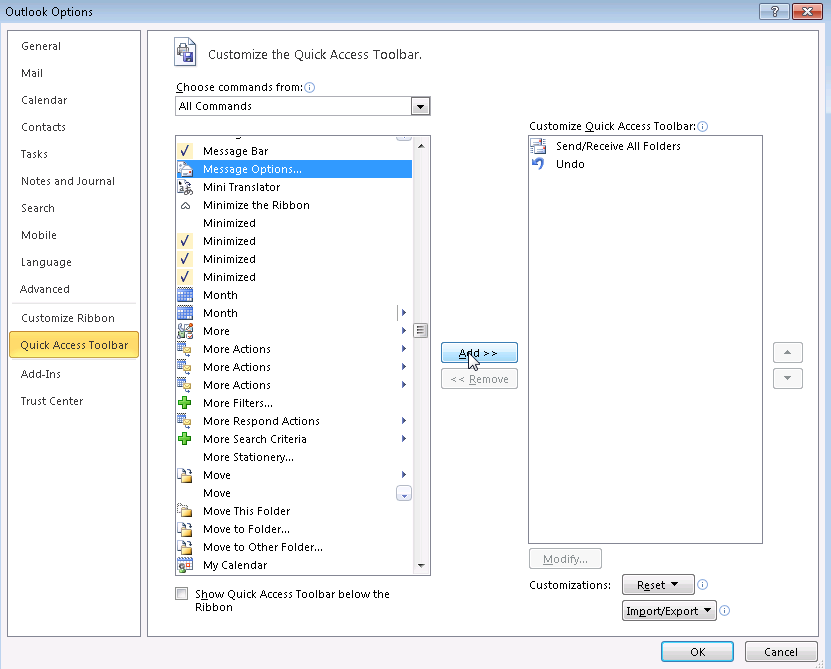This screenshot has height=669, width=831.
Task: Click the command list scrollbar thumb
Action: point(421,331)
